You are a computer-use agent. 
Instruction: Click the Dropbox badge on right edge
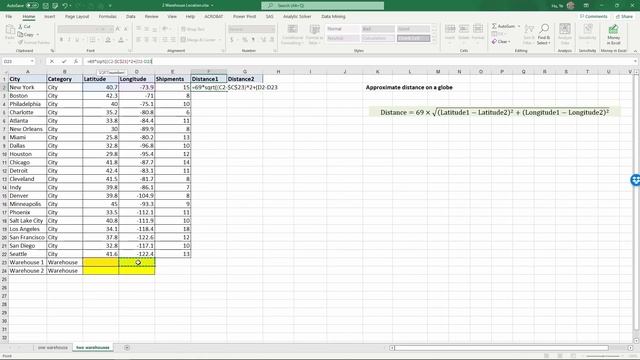coord(636,180)
